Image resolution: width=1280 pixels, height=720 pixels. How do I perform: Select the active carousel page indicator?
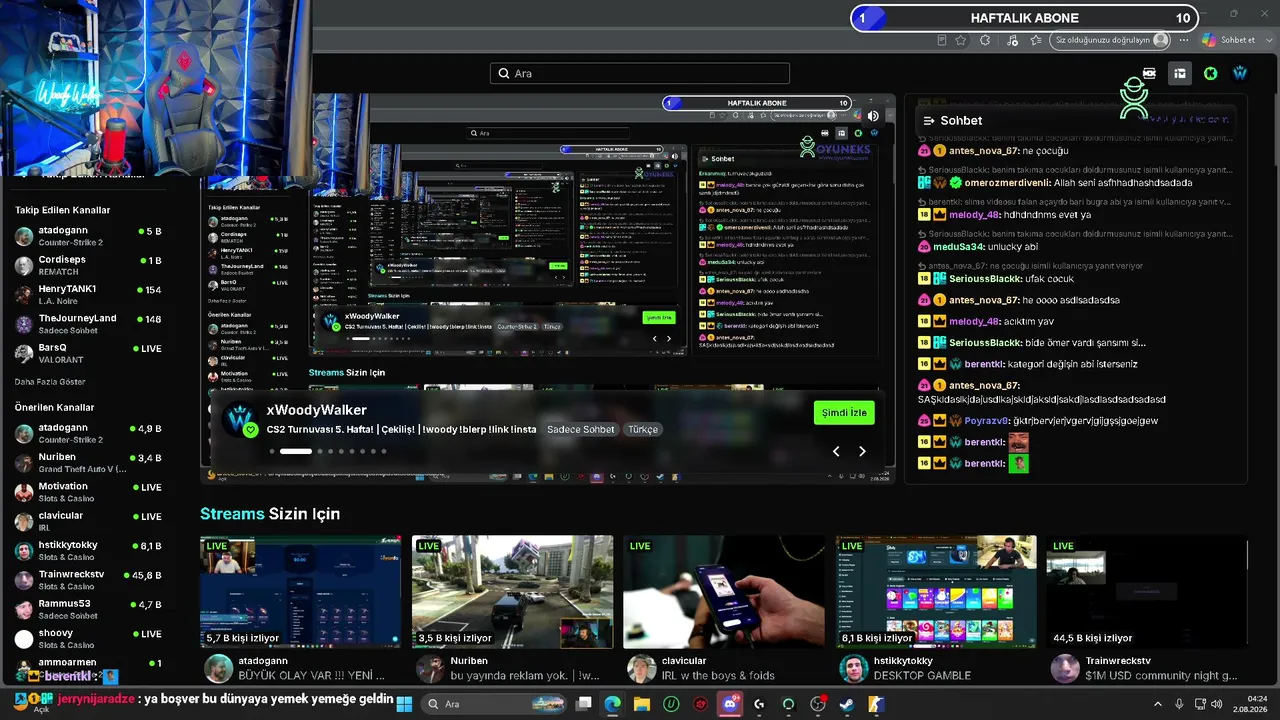click(295, 451)
